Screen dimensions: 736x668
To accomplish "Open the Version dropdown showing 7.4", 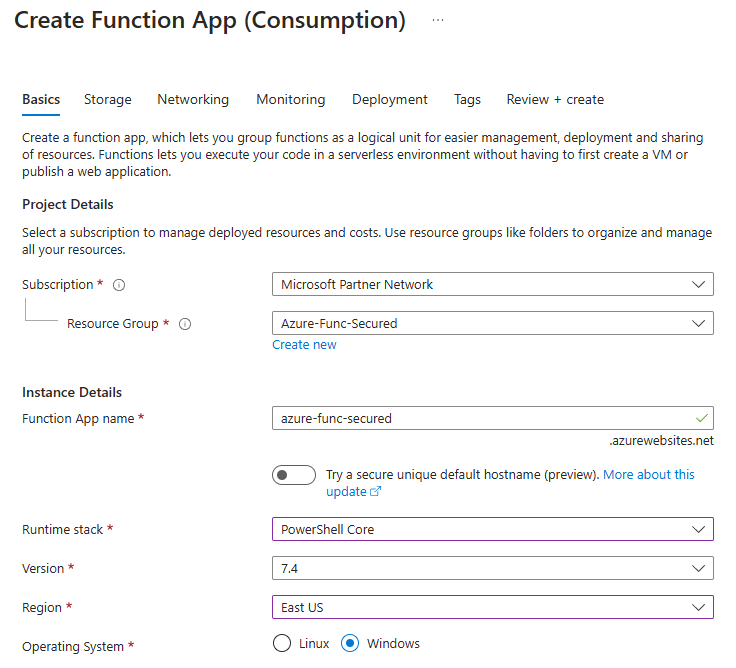I will point(492,568).
